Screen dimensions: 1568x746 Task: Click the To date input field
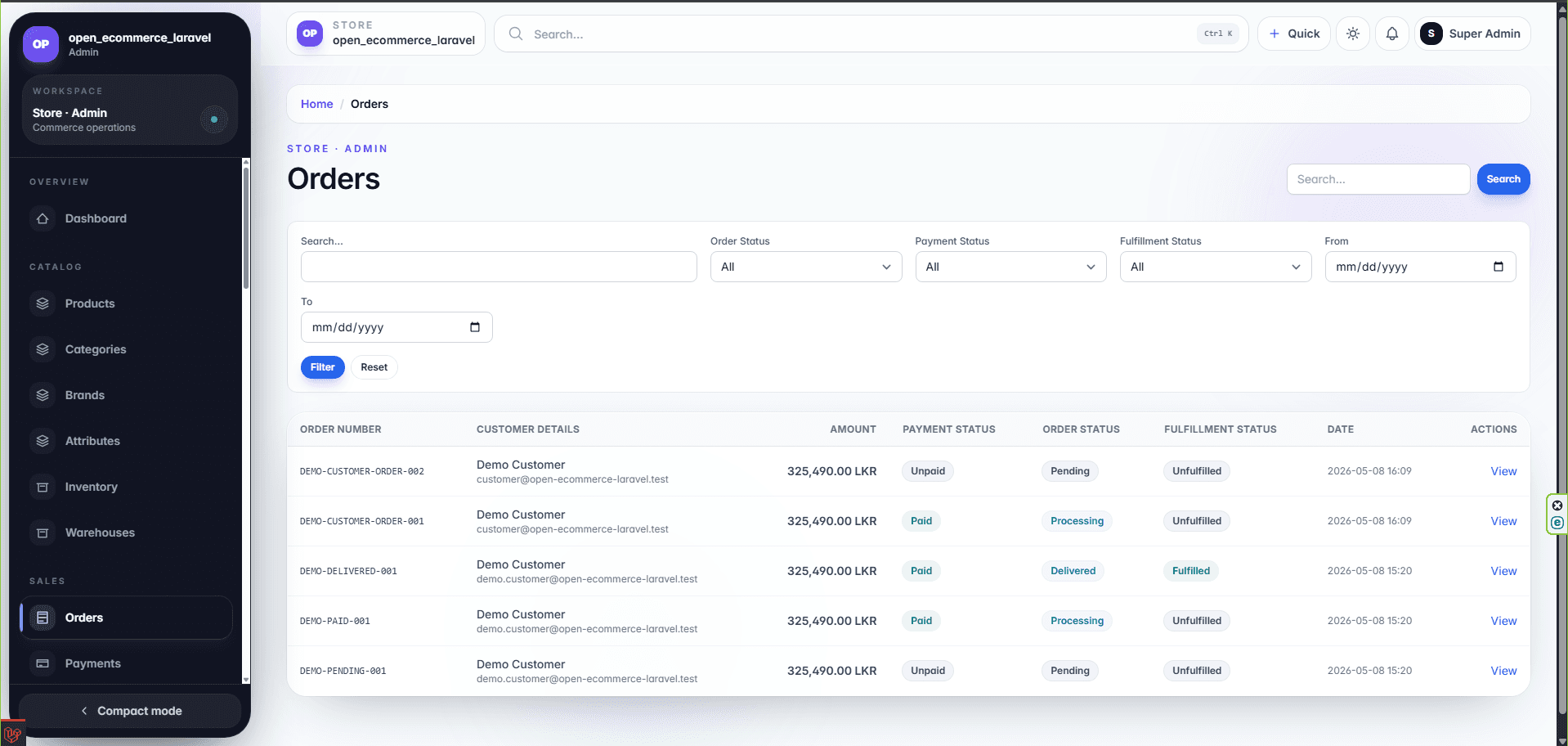point(396,327)
